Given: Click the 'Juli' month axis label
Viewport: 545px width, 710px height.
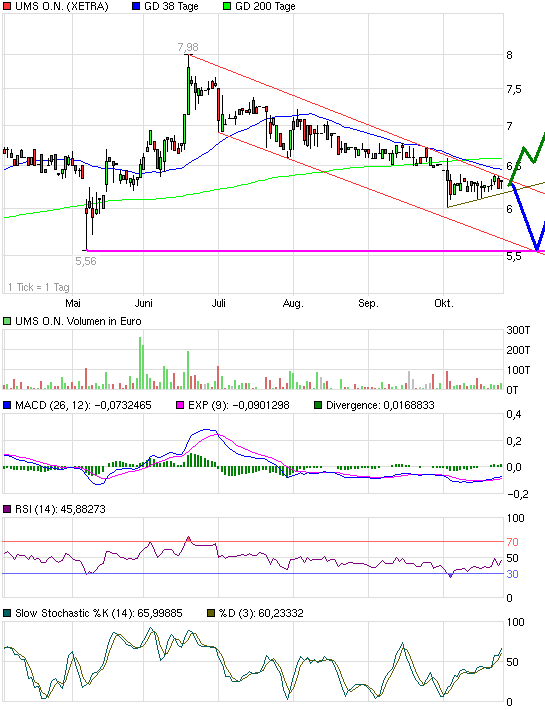Looking at the screenshot, I should point(219,303).
